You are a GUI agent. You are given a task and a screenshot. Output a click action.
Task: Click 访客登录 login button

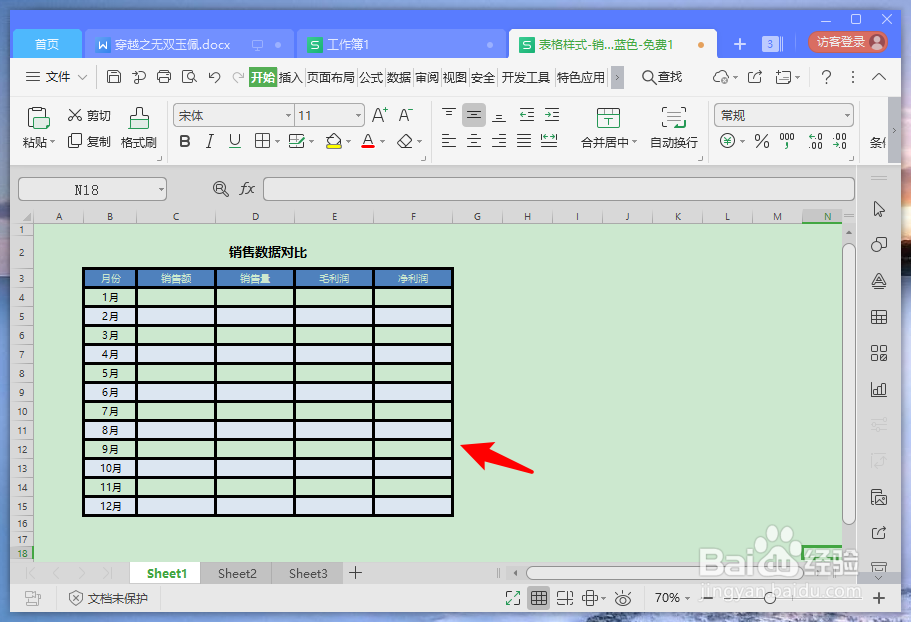point(848,42)
